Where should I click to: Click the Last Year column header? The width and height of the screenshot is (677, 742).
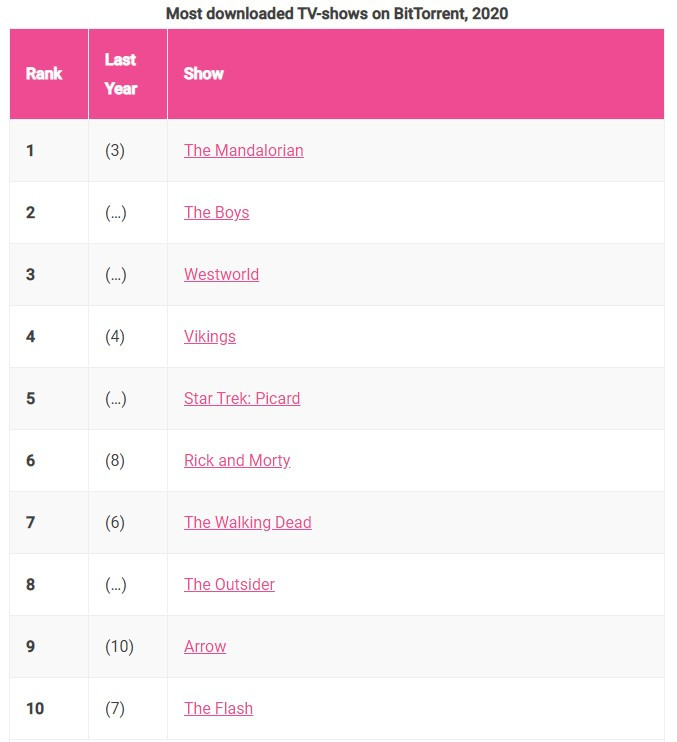click(121, 74)
